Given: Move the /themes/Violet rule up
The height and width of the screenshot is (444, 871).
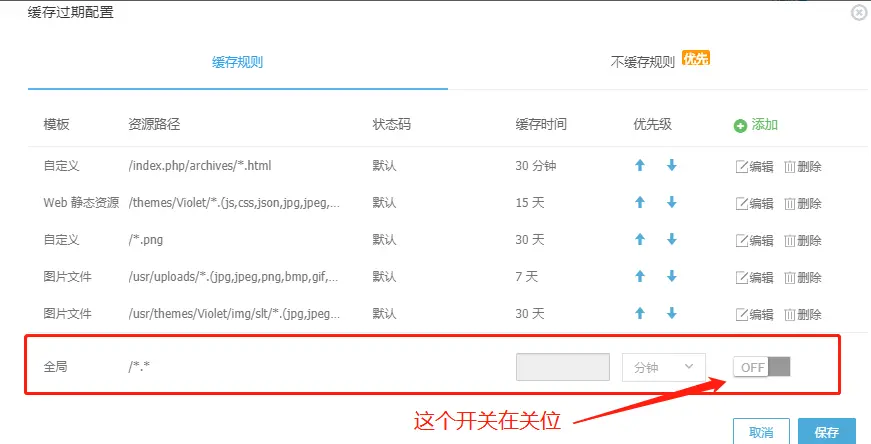Looking at the screenshot, I should (x=640, y=202).
